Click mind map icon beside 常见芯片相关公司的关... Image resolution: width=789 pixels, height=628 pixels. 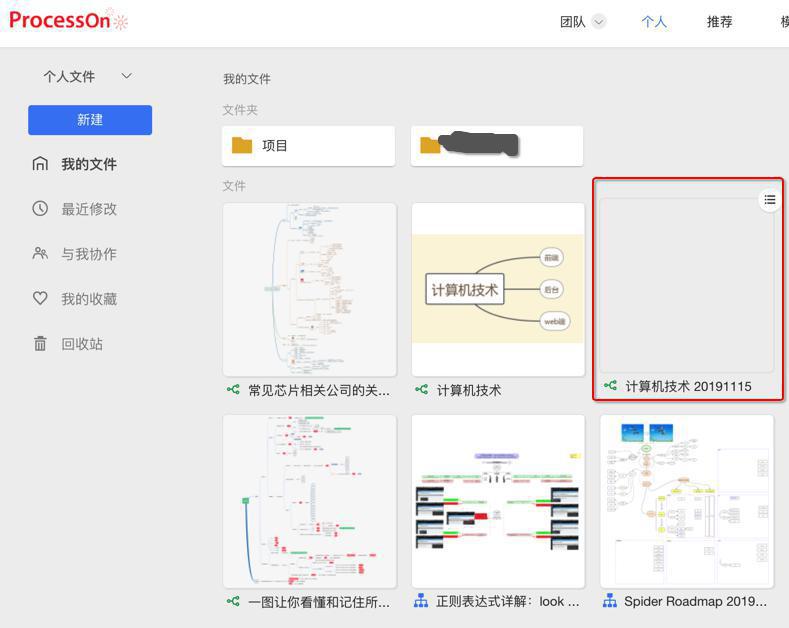coord(233,389)
